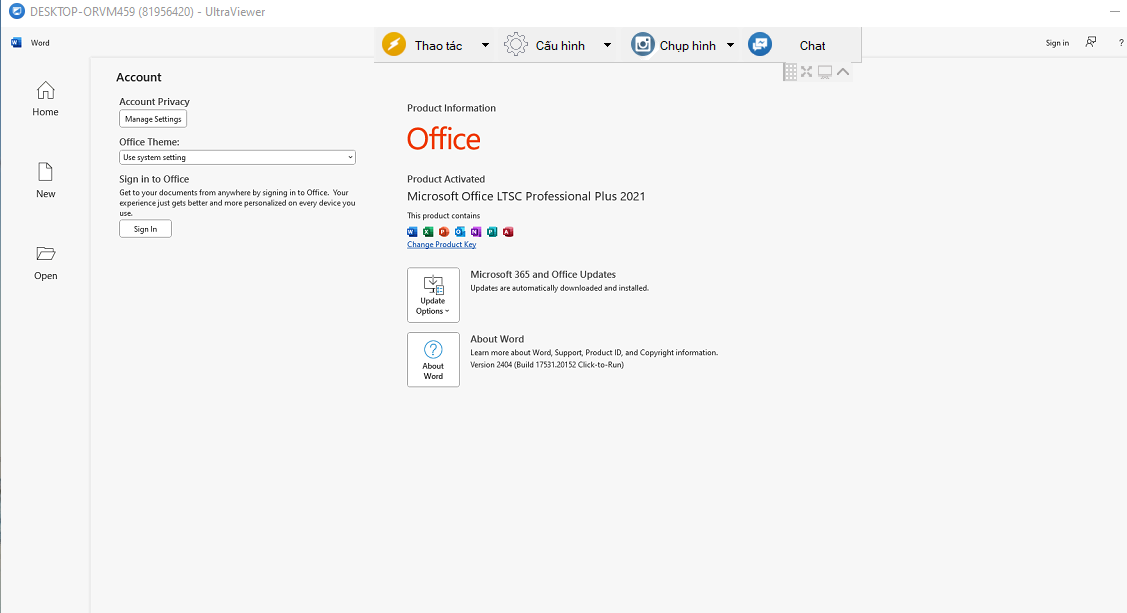Image resolution: width=1127 pixels, height=613 pixels.
Task: Click the Cấu hình menu label
Action: coord(560,45)
